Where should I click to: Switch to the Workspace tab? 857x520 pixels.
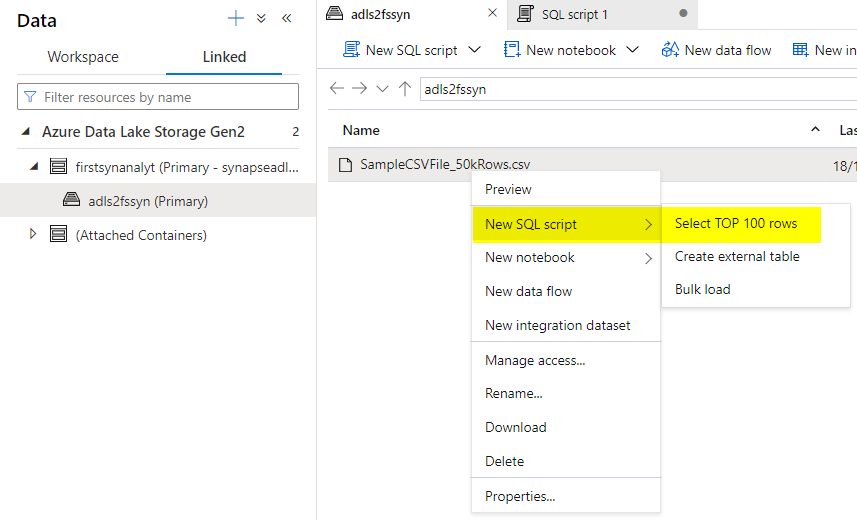click(83, 57)
